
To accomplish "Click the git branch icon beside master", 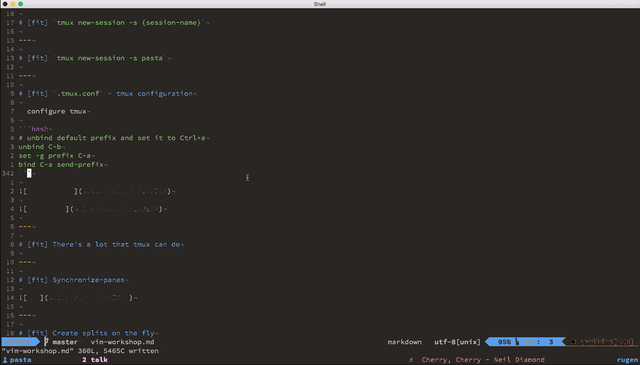I will pos(46,342).
